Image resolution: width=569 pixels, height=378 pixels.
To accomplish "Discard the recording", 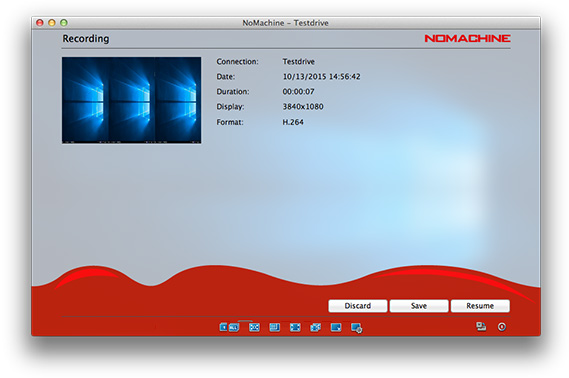I will [x=358, y=306].
